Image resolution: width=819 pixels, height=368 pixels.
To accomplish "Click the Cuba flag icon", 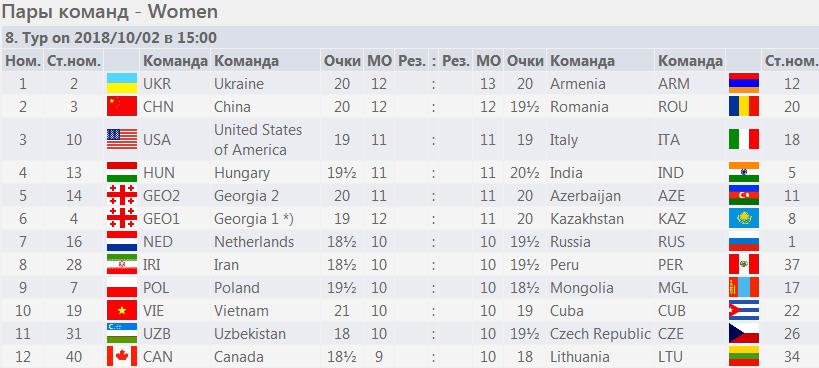I will (744, 311).
